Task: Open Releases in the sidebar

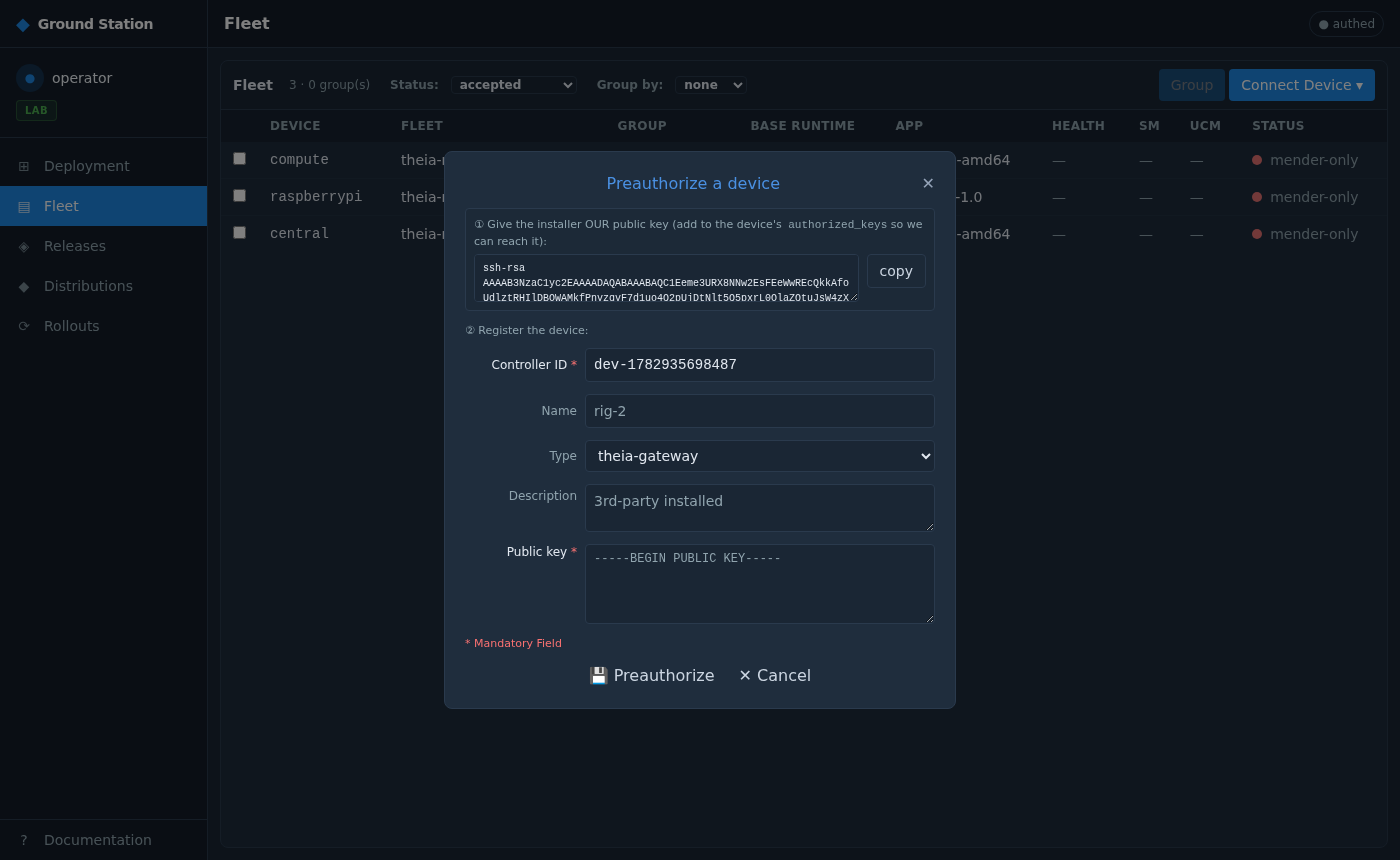Action: pos(104,246)
